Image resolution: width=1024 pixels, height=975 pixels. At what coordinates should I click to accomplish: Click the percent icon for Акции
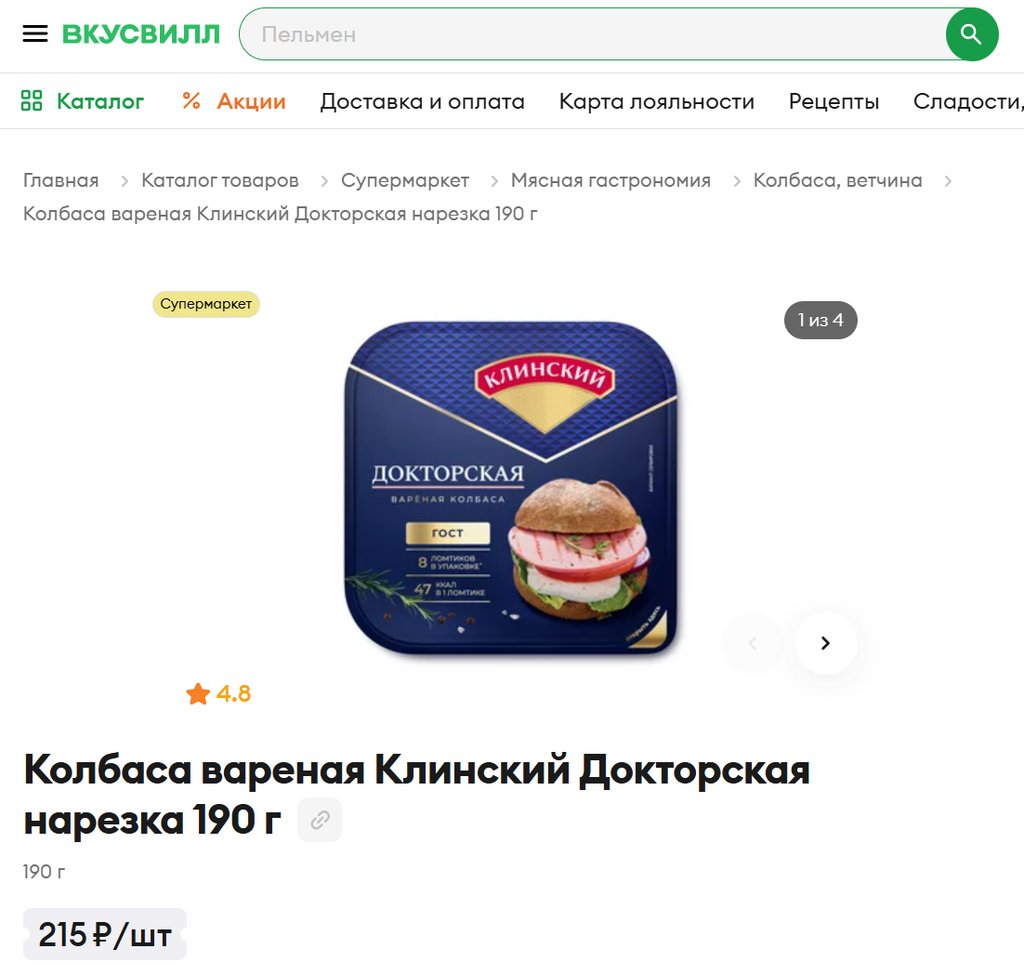191,101
